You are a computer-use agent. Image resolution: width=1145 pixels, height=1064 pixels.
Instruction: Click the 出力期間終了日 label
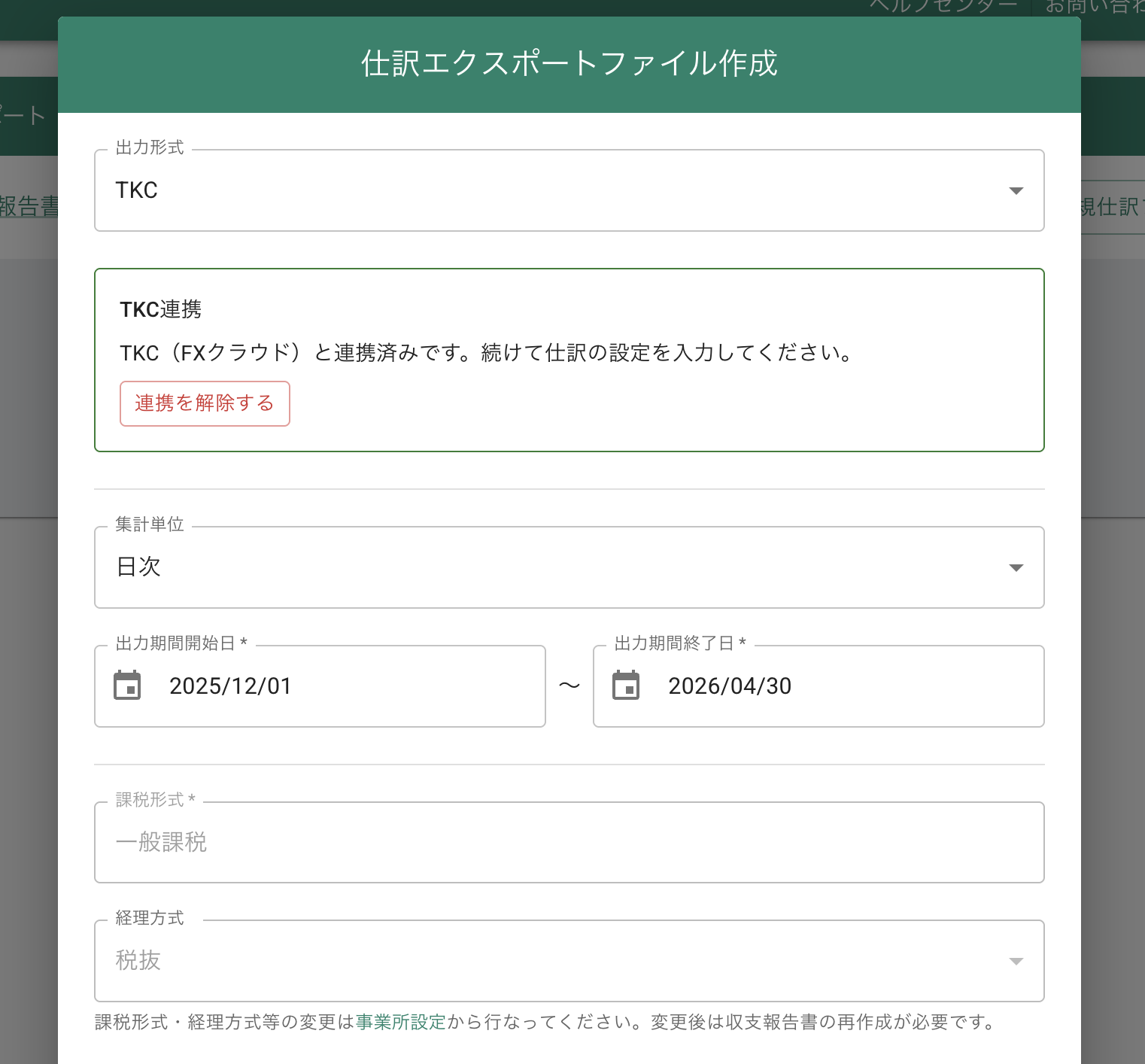[680, 643]
